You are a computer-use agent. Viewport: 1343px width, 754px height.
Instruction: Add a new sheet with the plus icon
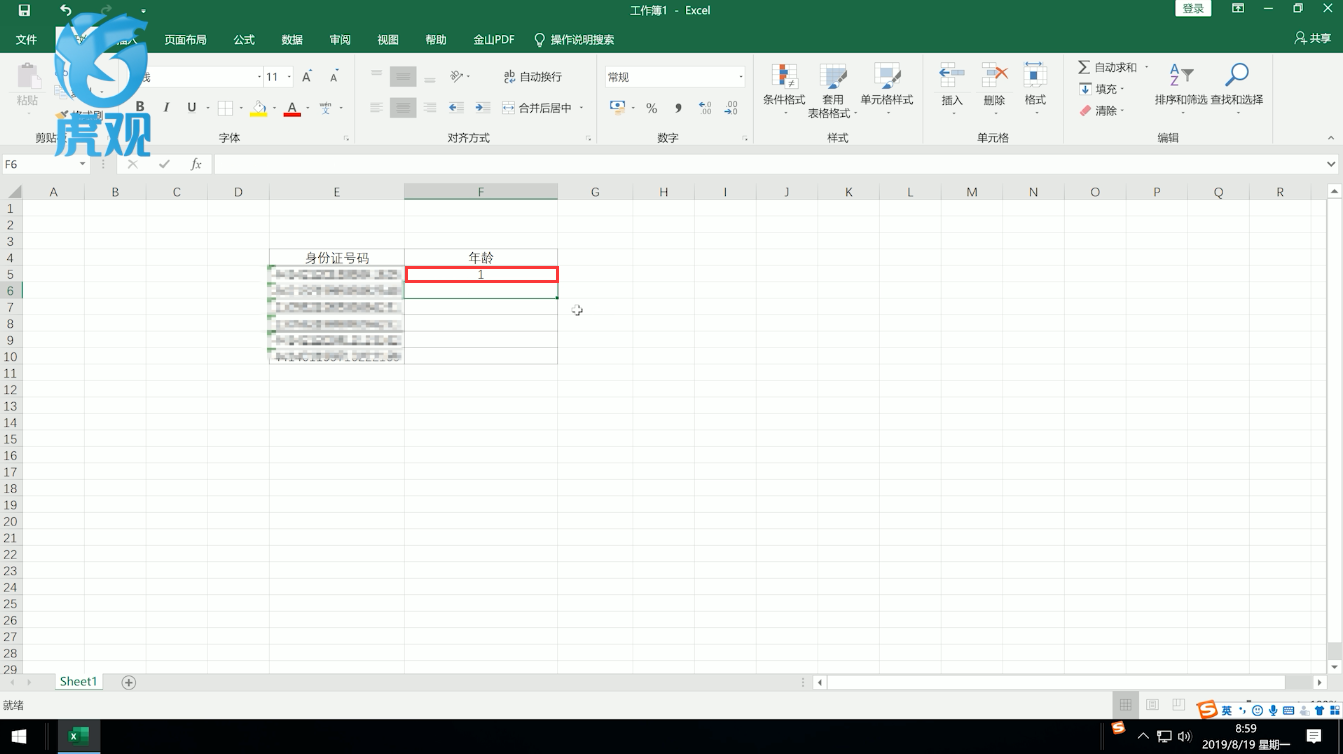(x=128, y=682)
